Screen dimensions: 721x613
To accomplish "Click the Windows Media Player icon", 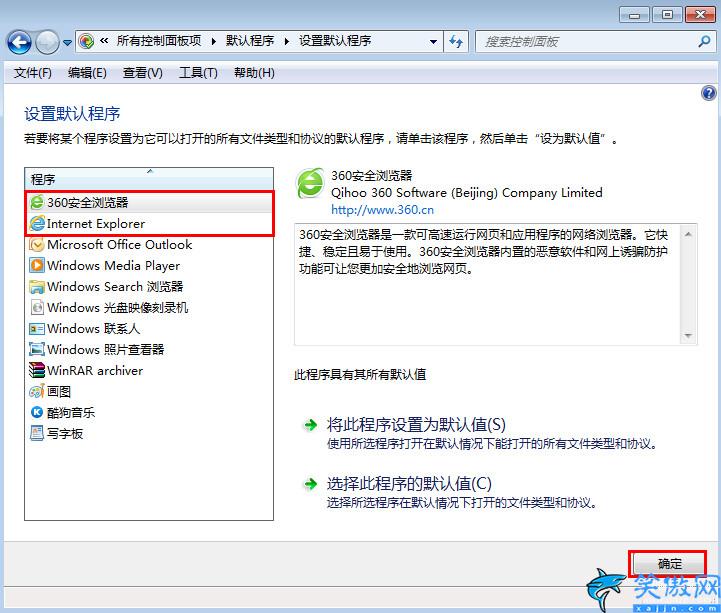I will coord(37,265).
